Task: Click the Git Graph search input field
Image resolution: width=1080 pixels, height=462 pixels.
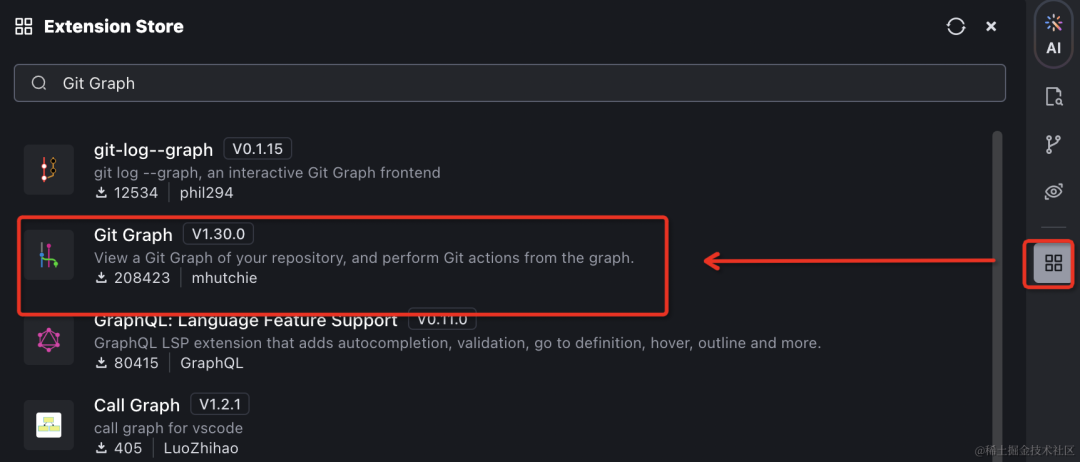Action: tap(500, 83)
